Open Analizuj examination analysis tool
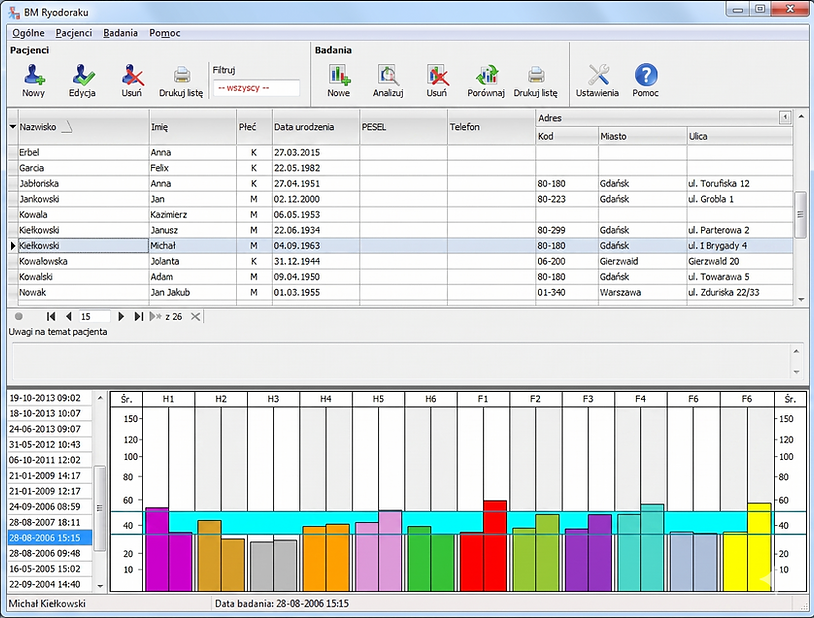The image size is (814, 618). [x=388, y=80]
